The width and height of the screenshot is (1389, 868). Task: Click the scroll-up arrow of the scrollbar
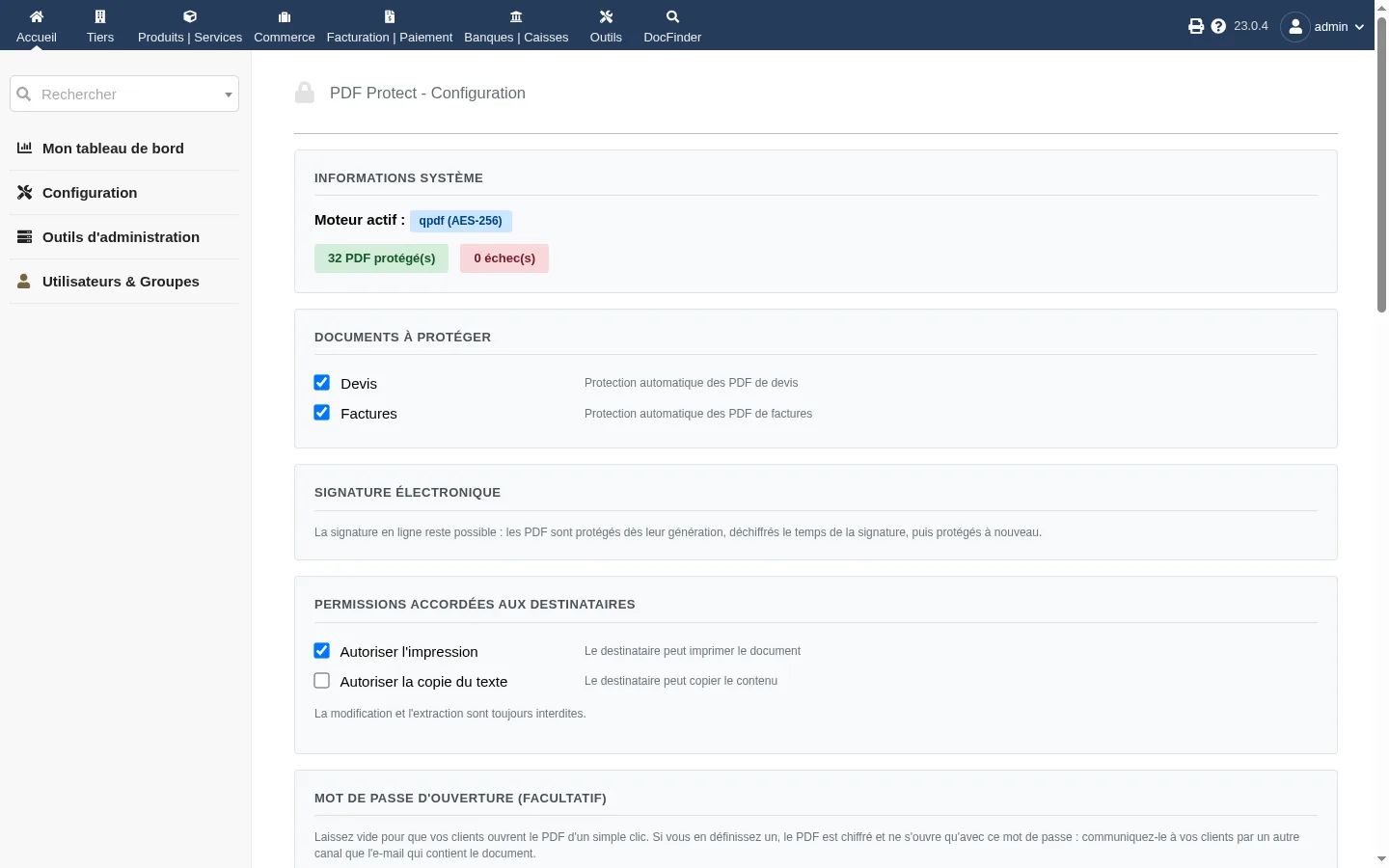(x=1381, y=7)
